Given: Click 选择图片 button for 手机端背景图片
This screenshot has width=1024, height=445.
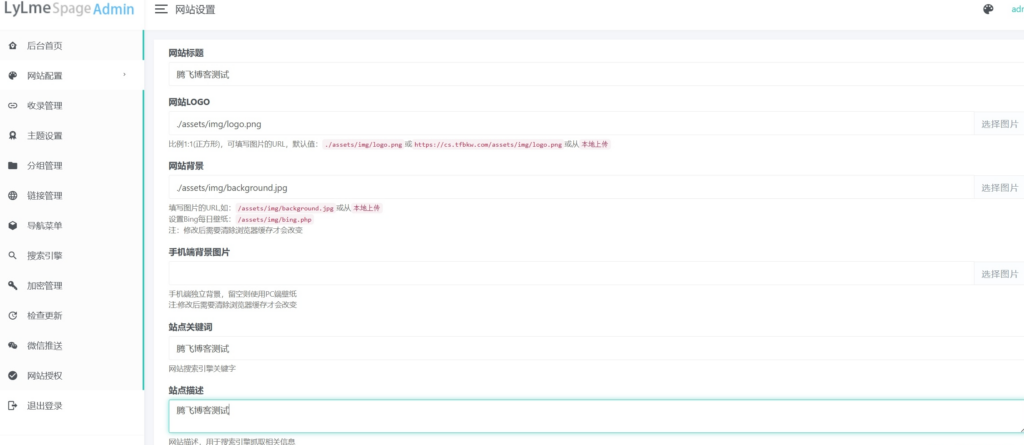Looking at the screenshot, I should [999, 274].
